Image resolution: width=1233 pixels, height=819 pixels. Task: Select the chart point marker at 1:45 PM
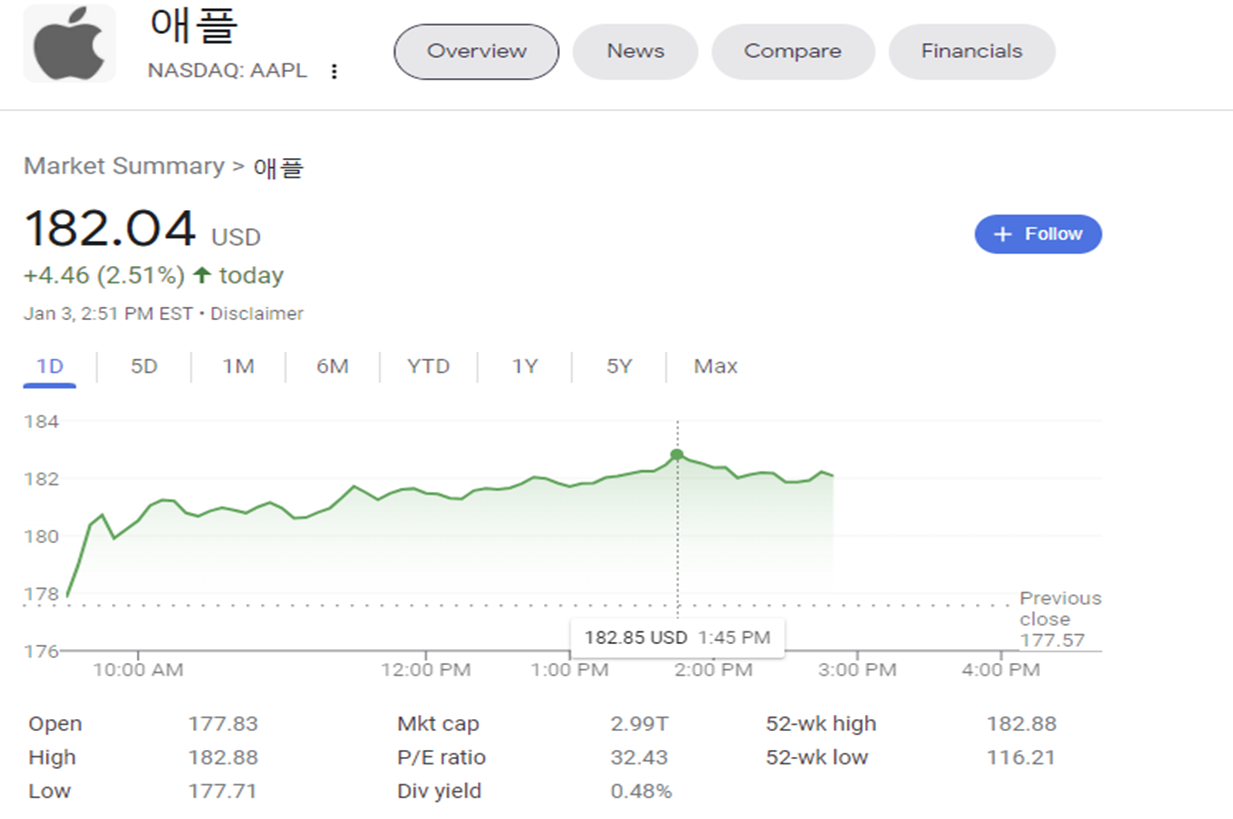click(677, 454)
